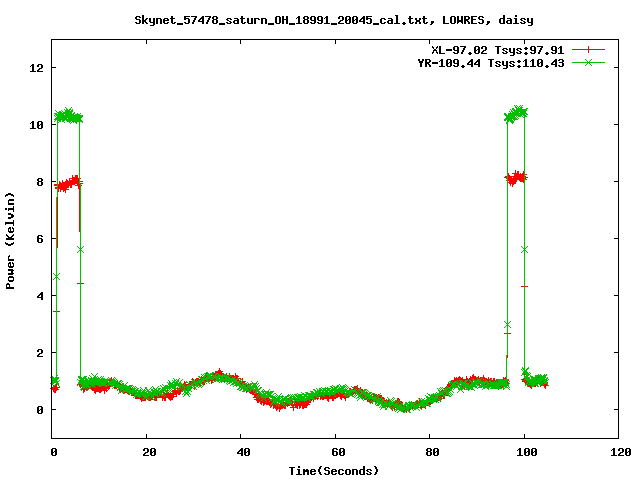Click the red calibration plateau near 100 seconds

516,178
